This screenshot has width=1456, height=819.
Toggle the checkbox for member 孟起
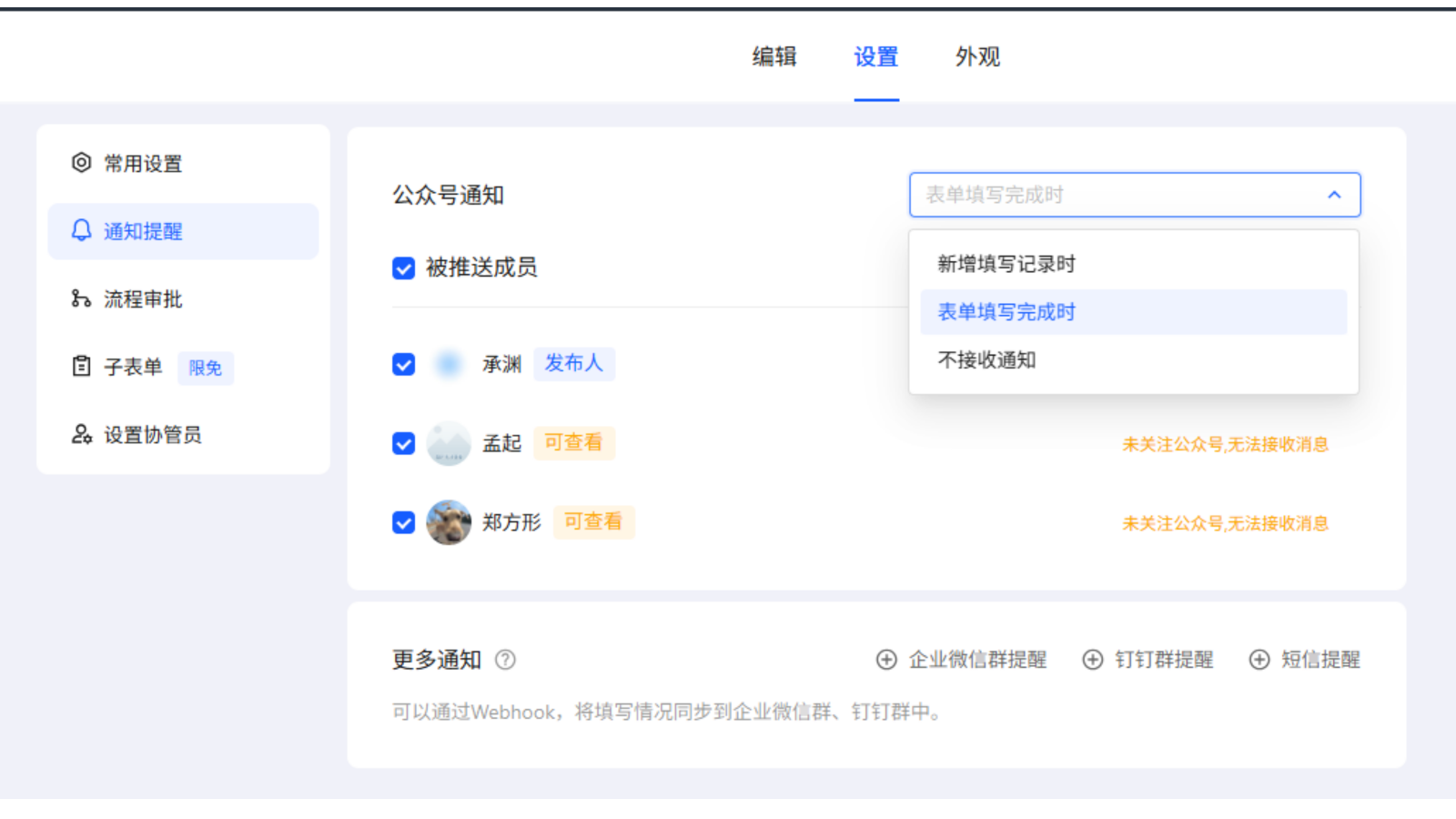coord(403,444)
